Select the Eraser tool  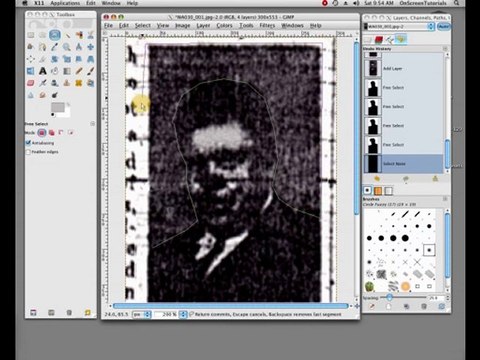(31, 83)
